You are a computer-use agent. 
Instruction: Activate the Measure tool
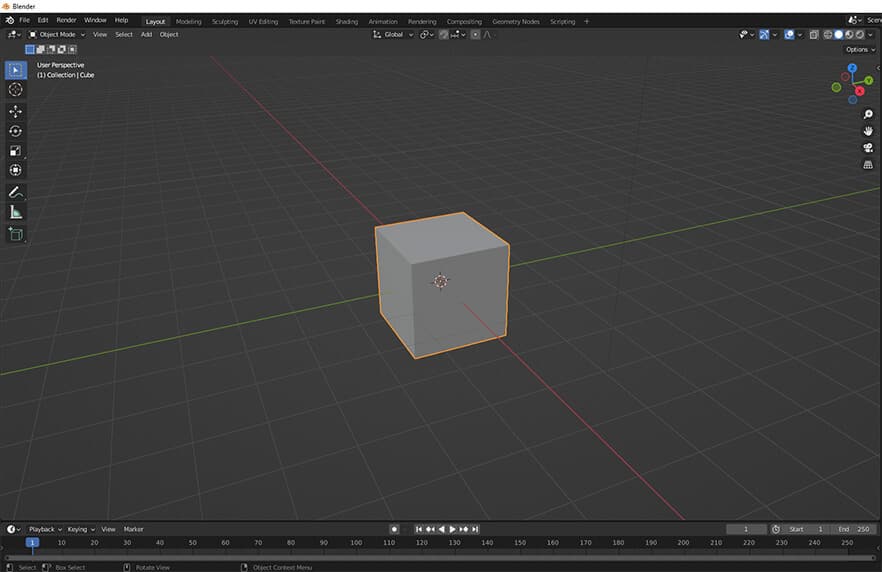pyautogui.click(x=15, y=212)
